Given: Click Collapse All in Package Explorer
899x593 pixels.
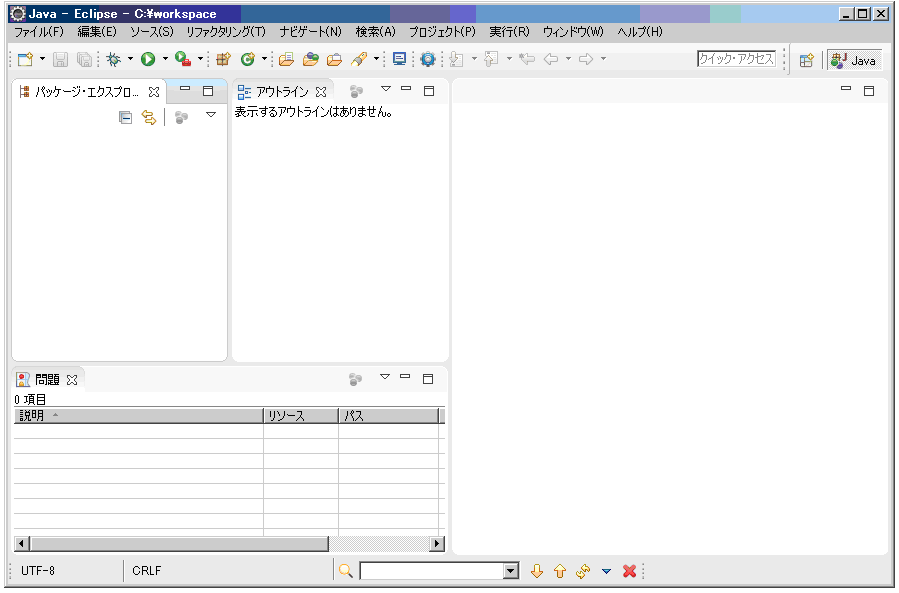Looking at the screenshot, I should pos(125,118).
